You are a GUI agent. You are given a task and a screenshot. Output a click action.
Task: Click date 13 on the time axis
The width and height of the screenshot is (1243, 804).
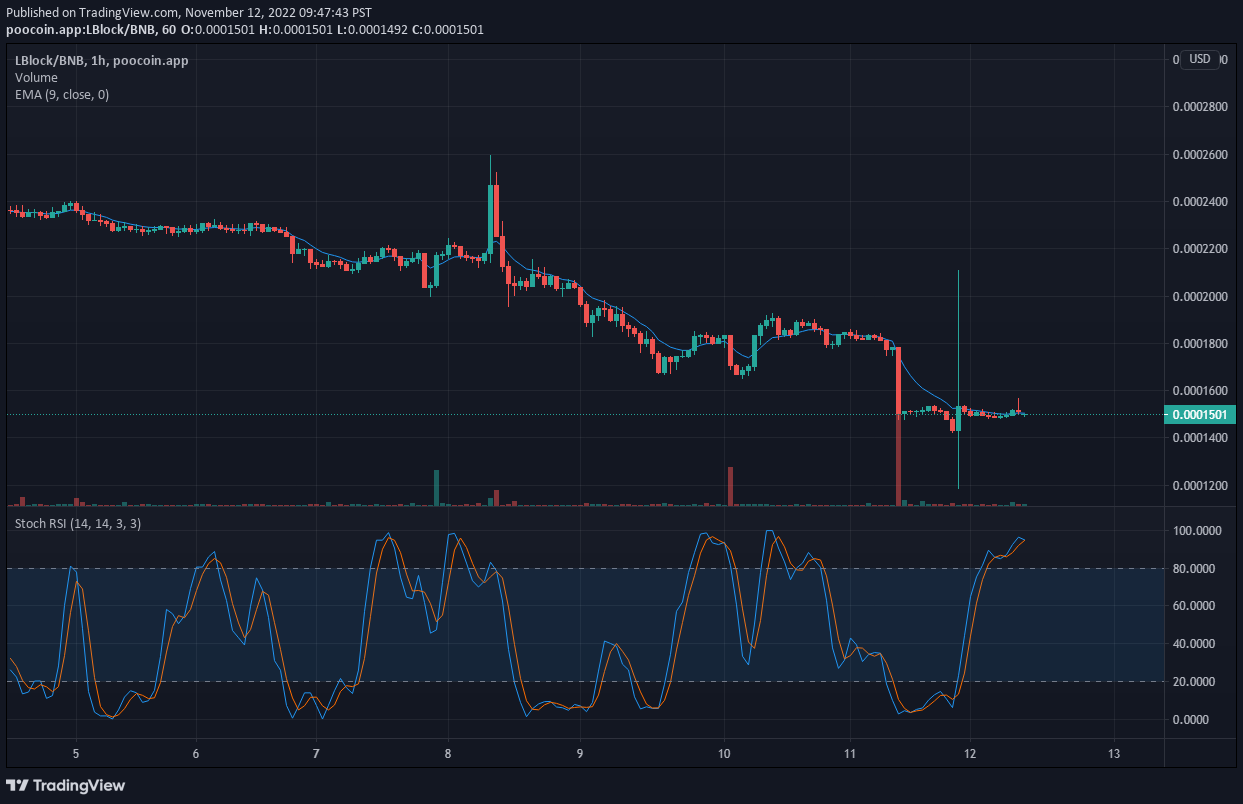(x=1115, y=753)
